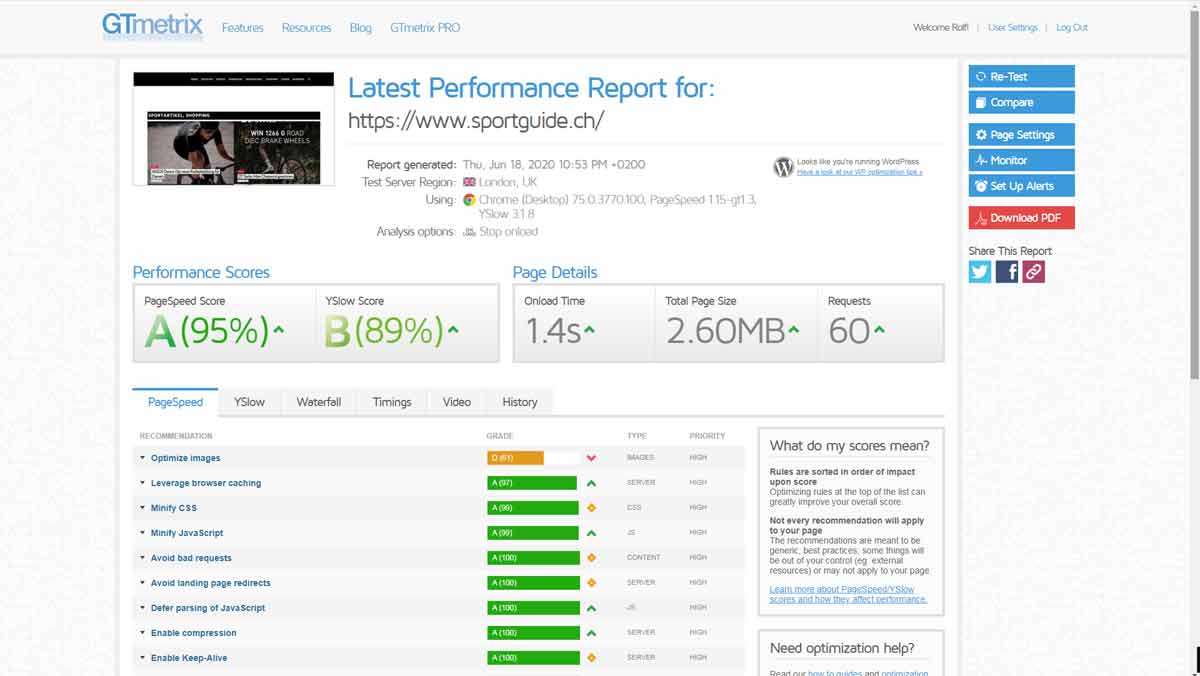Copy report link icon
The height and width of the screenshot is (676, 1200).
click(1034, 271)
